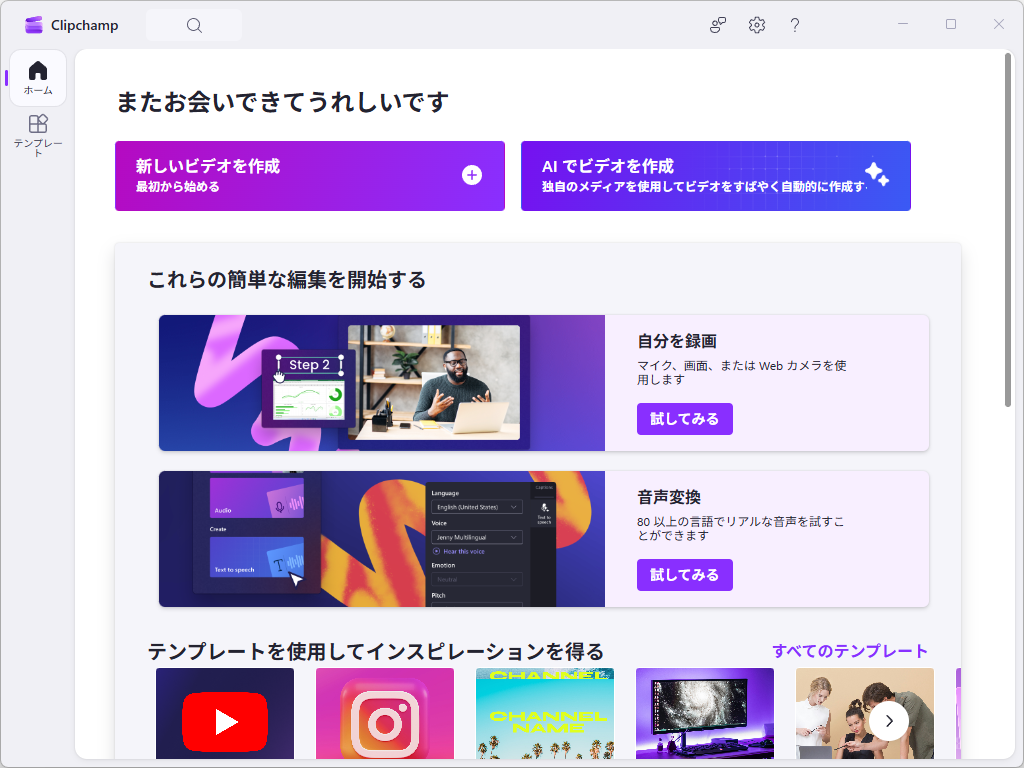Switch to the テンプレート sidebar tab
Viewport: 1024px width, 768px height.
click(x=38, y=135)
